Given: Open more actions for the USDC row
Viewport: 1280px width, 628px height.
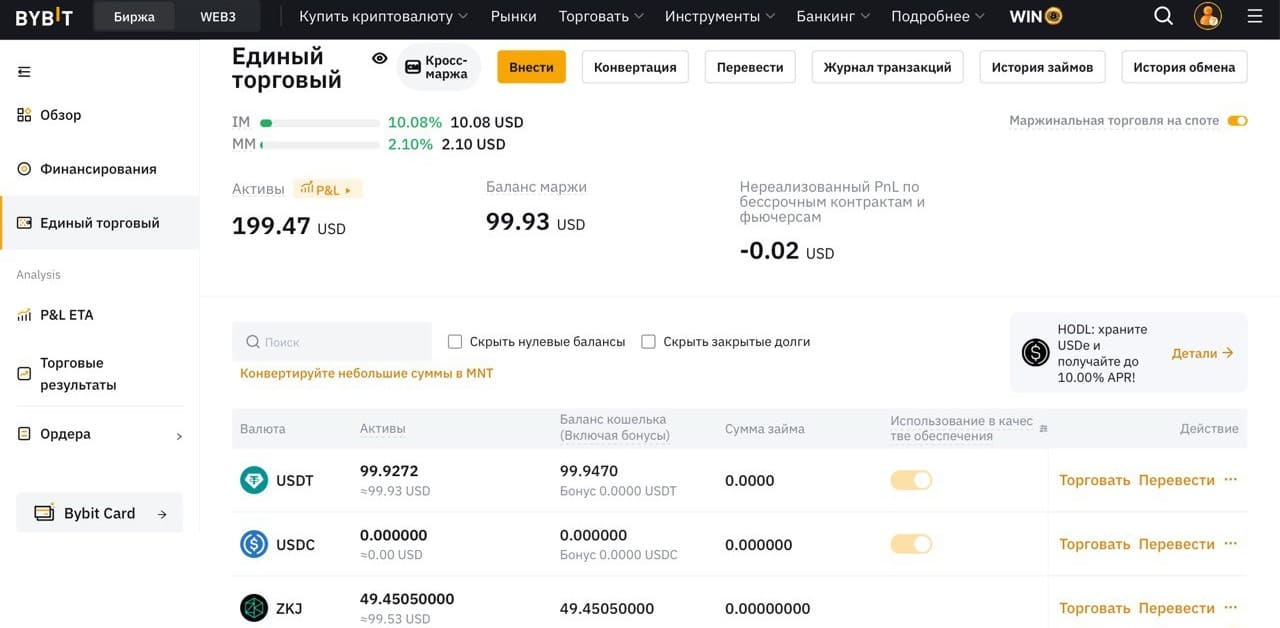Looking at the screenshot, I should 1231,544.
